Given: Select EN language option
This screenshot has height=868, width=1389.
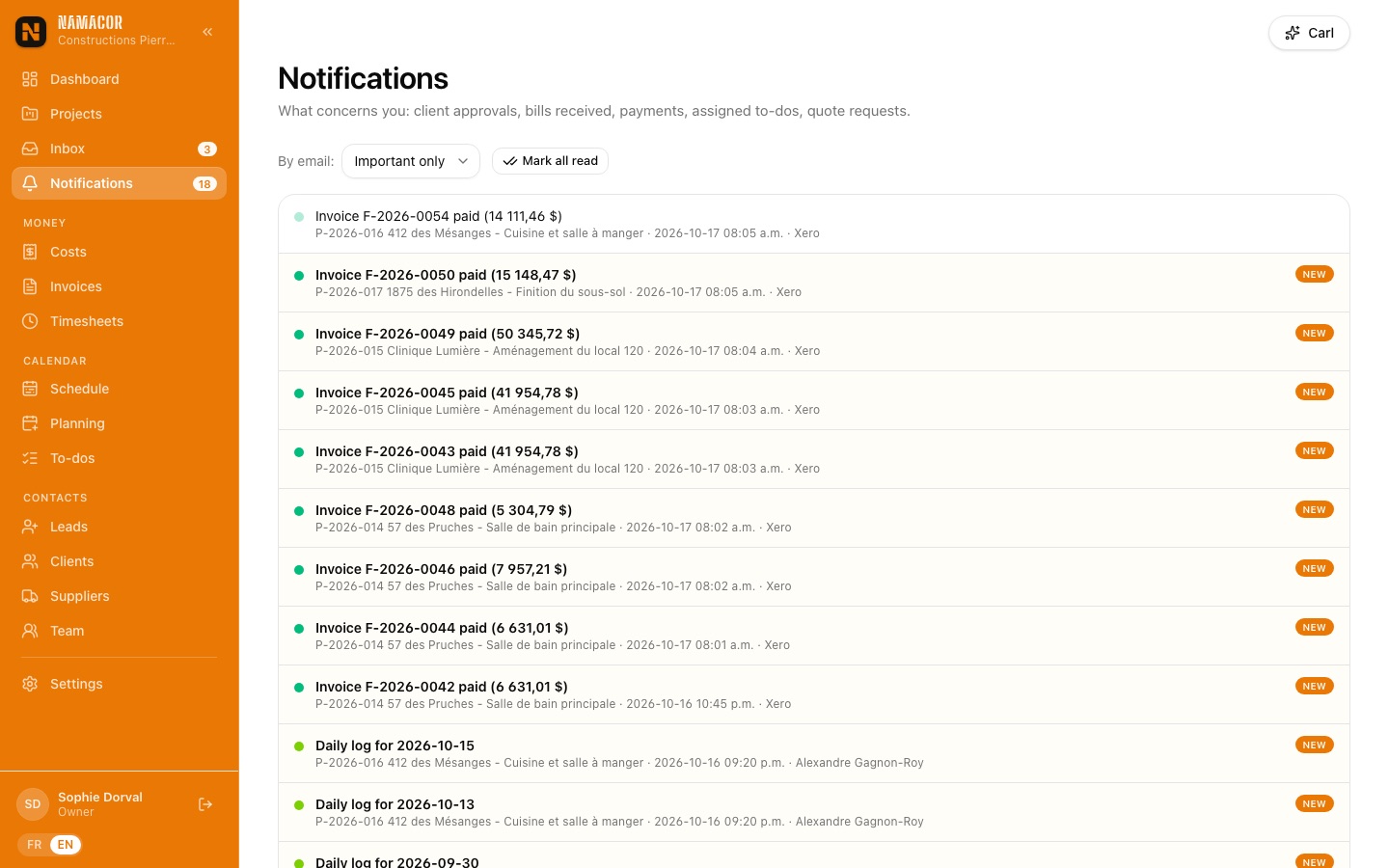Looking at the screenshot, I should (x=65, y=845).
